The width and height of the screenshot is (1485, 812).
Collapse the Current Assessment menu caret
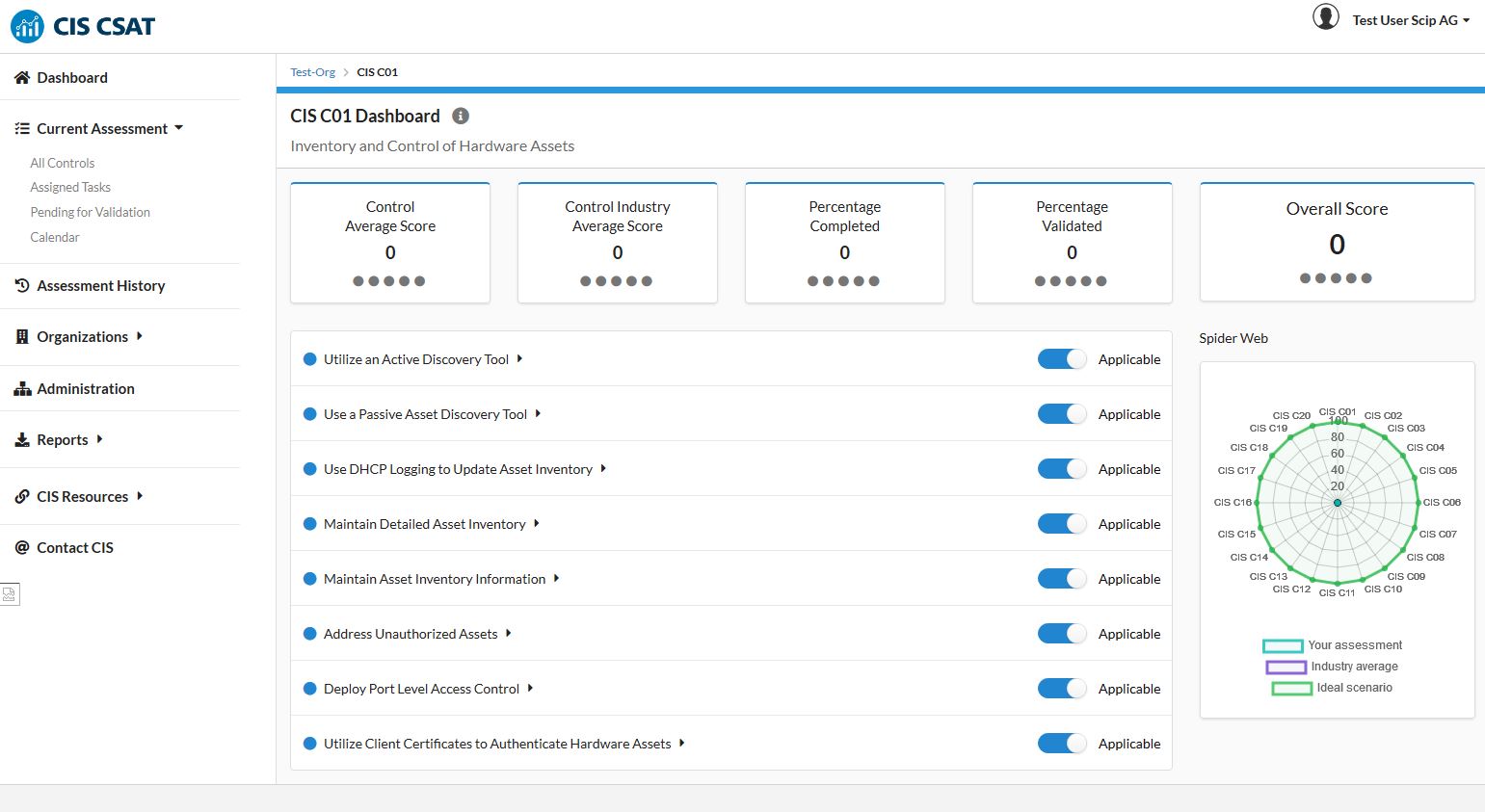click(x=179, y=128)
